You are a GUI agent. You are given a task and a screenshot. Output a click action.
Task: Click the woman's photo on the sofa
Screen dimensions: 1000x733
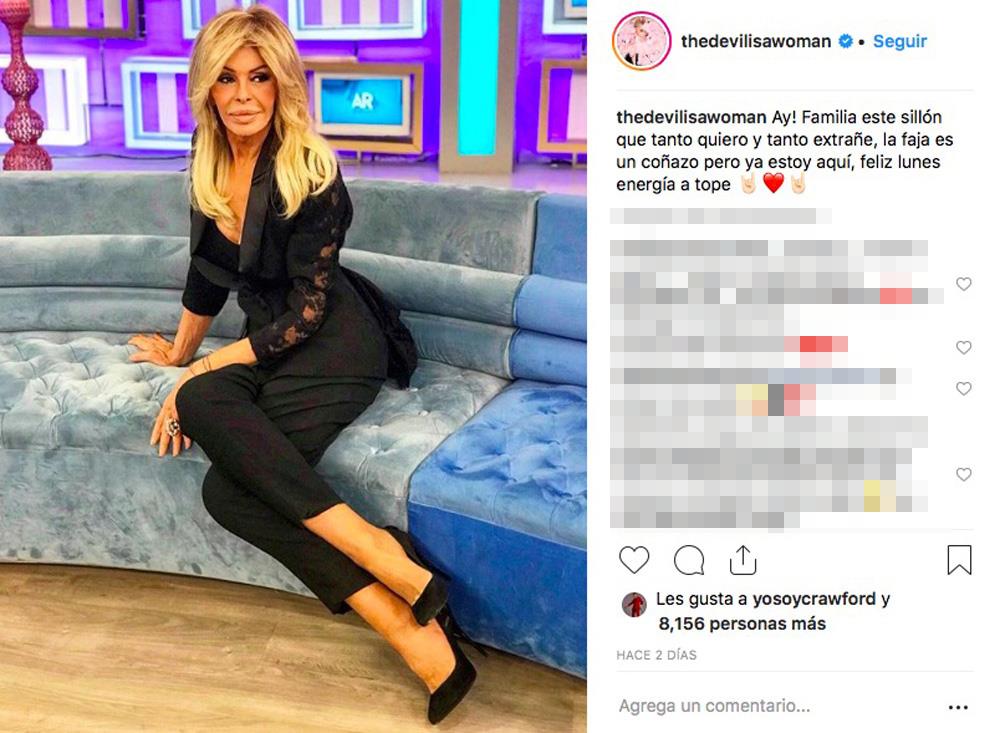pyautogui.click(x=293, y=366)
